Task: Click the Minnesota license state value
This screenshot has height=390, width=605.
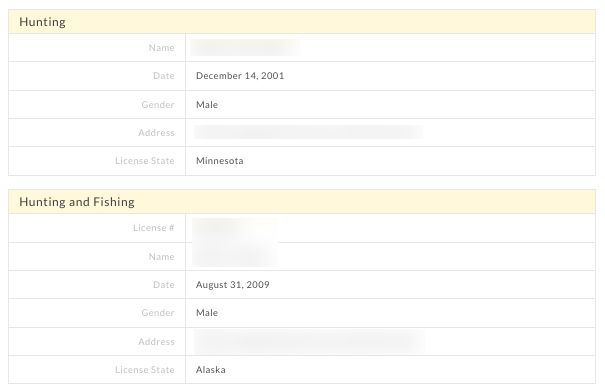Action: point(220,160)
